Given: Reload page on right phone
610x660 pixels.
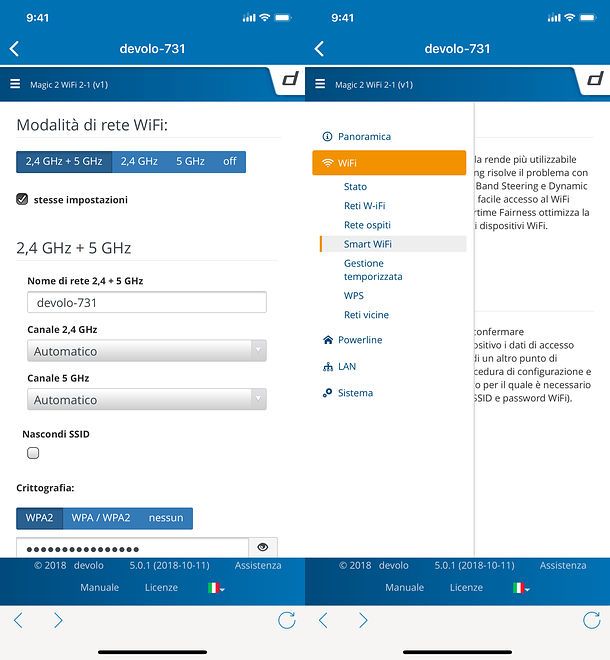Looking at the screenshot, I should coord(591,620).
